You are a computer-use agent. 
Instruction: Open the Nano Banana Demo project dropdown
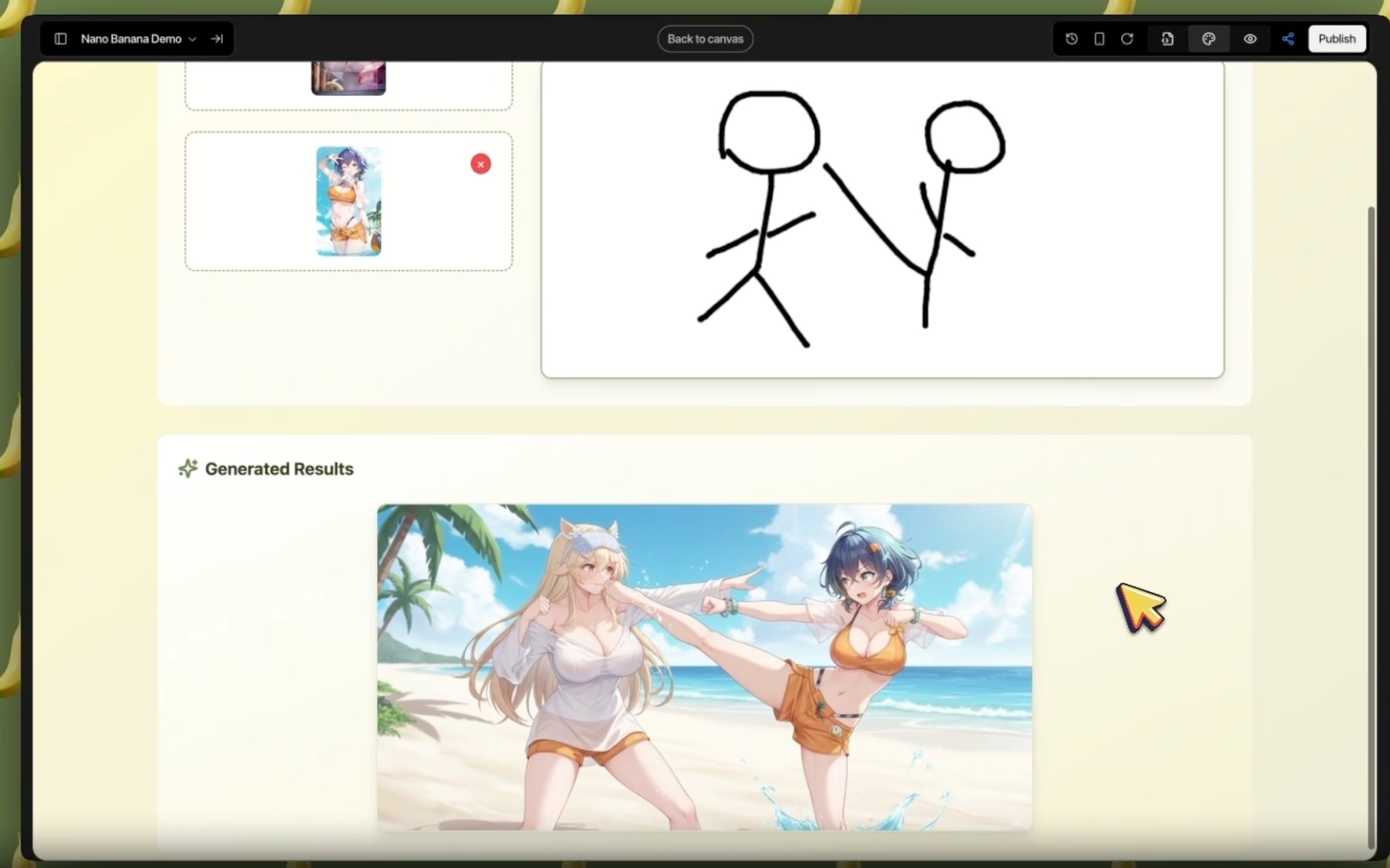(138, 39)
